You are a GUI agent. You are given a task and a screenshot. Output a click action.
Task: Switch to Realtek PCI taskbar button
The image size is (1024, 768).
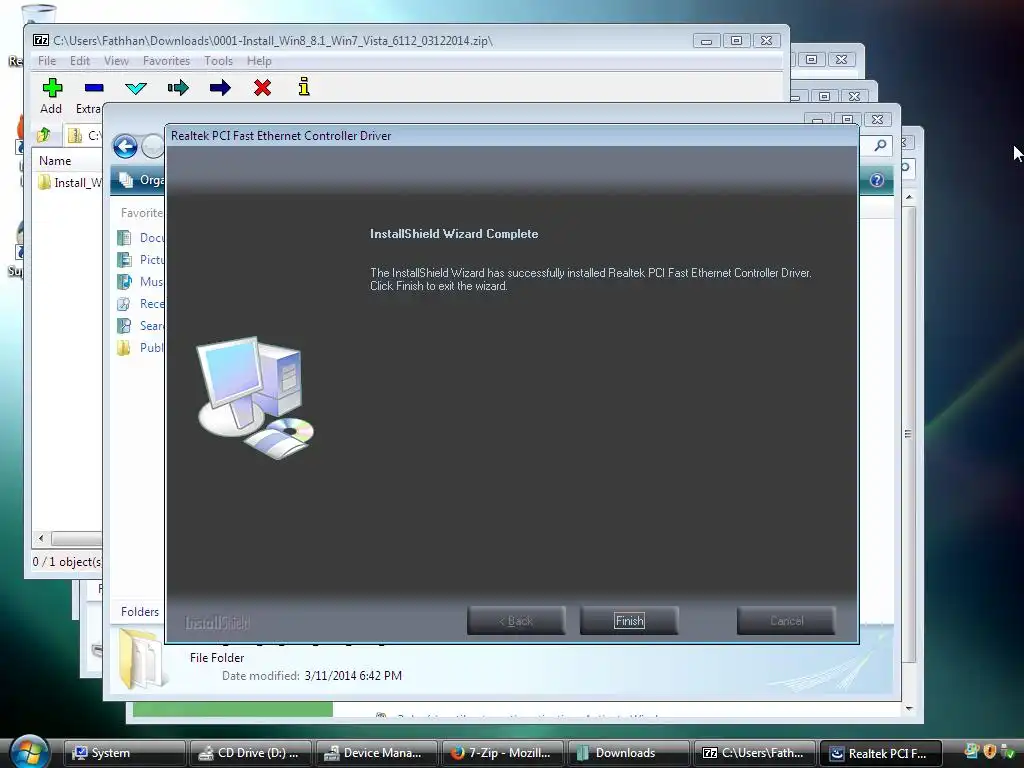click(880, 753)
